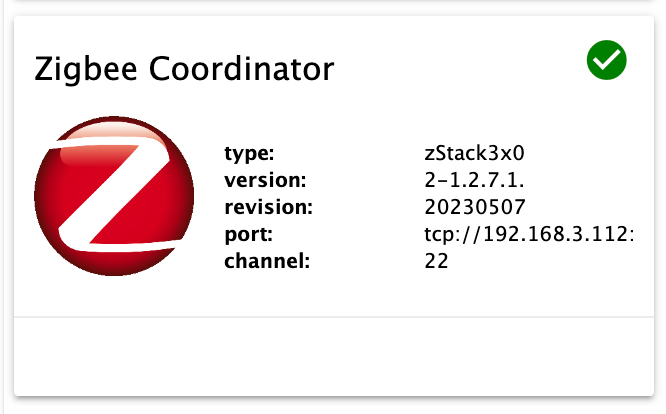Click the "revision:" field label
This screenshot has height=414, width=666.
point(268,208)
